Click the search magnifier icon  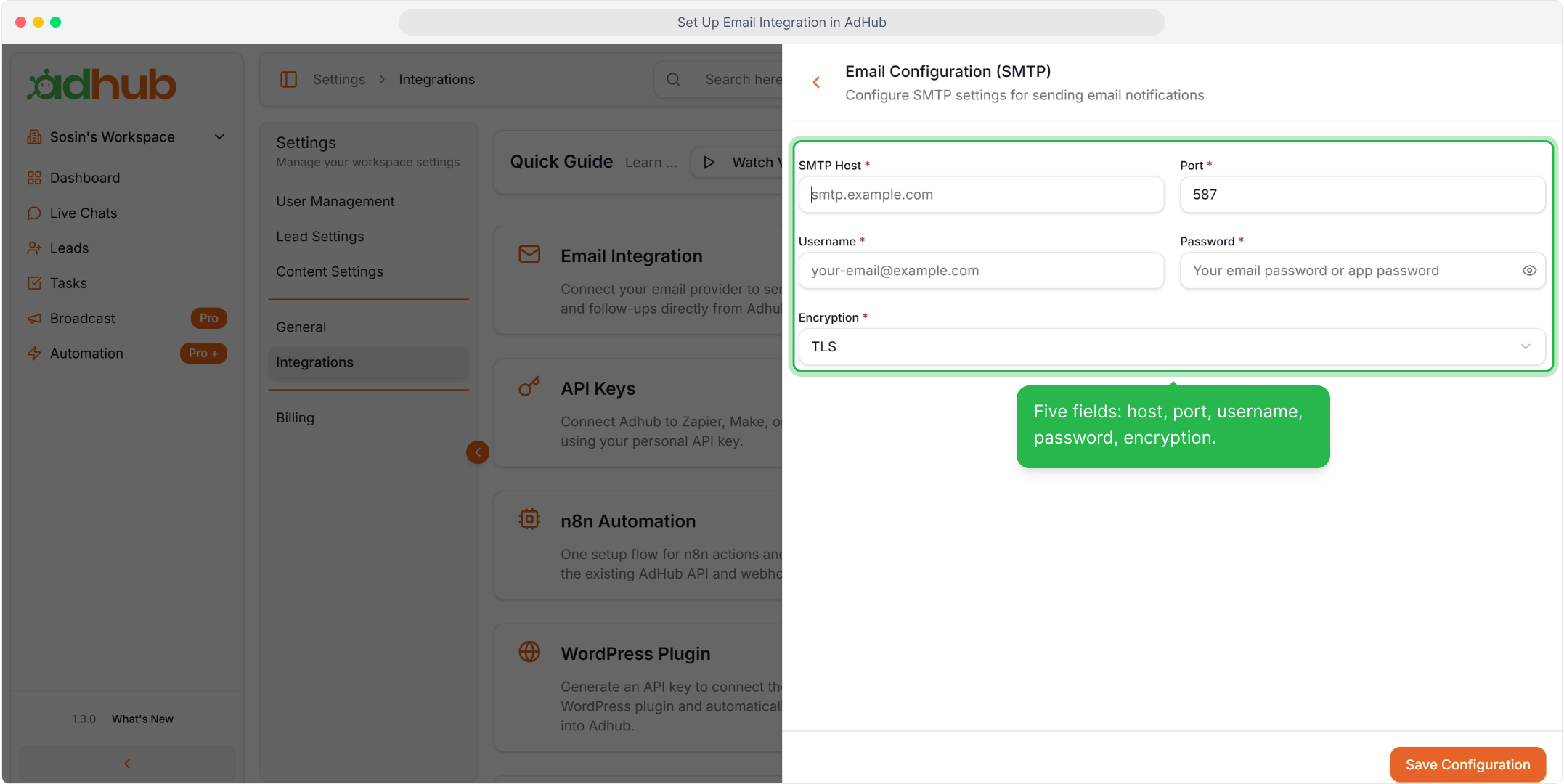coord(673,80)
